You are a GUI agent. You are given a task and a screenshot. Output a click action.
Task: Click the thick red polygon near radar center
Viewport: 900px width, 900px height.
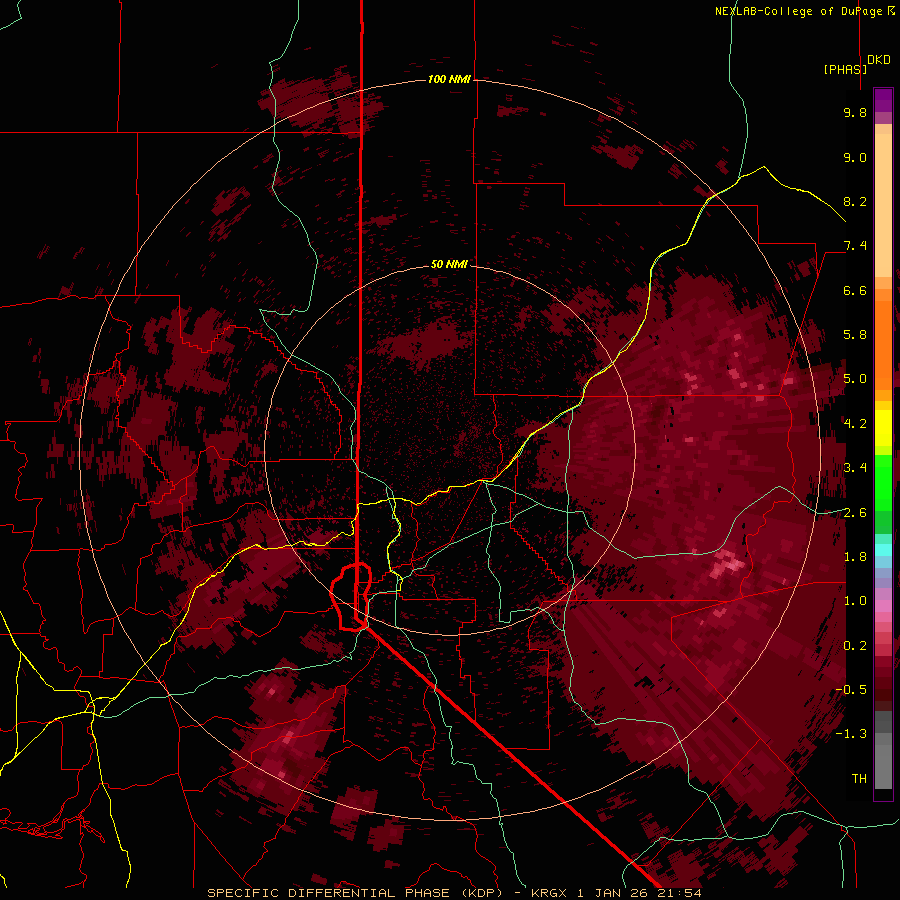pyautogui.click(x=351, y=597)
